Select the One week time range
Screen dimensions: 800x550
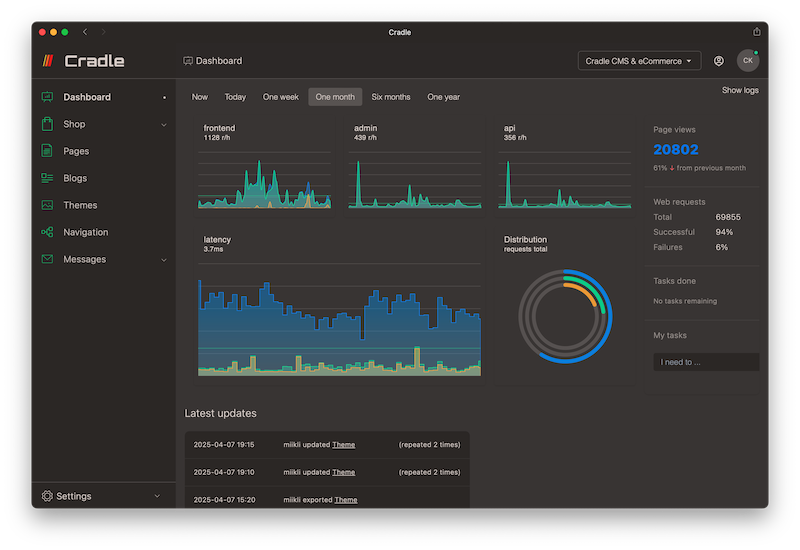coord(280,97)
